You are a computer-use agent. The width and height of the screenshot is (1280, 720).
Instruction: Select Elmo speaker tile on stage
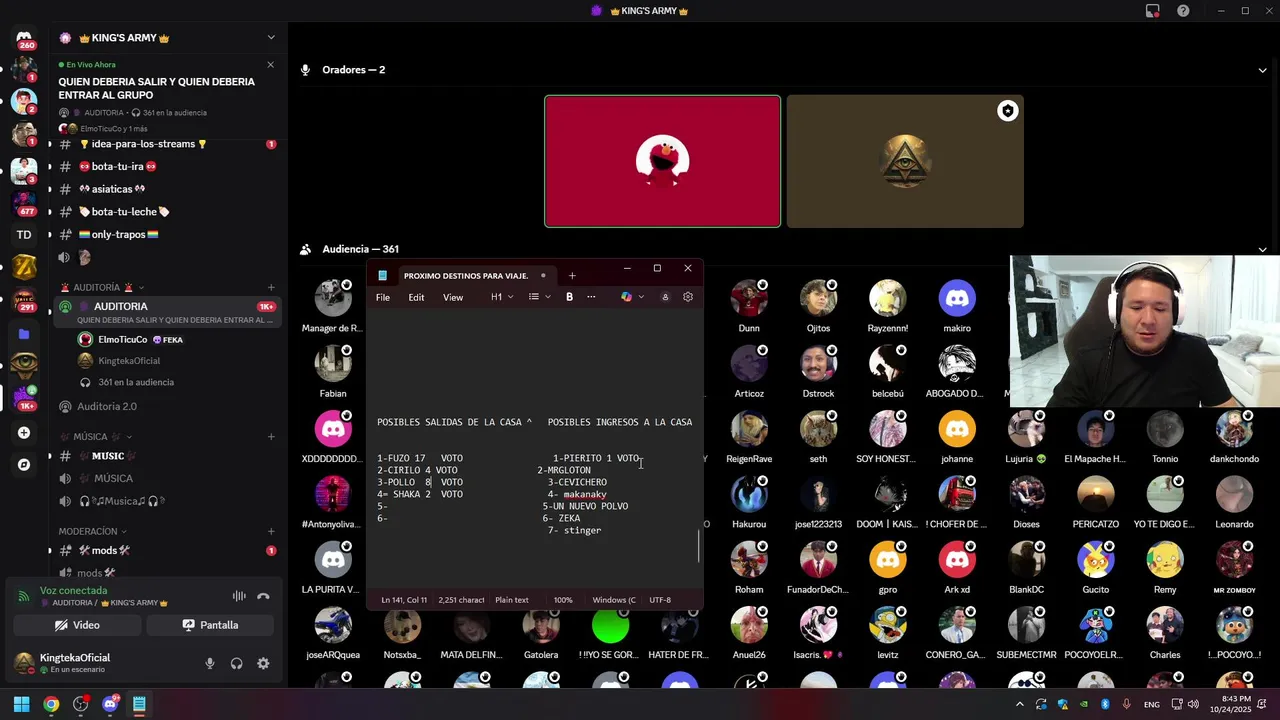point(662,161)
